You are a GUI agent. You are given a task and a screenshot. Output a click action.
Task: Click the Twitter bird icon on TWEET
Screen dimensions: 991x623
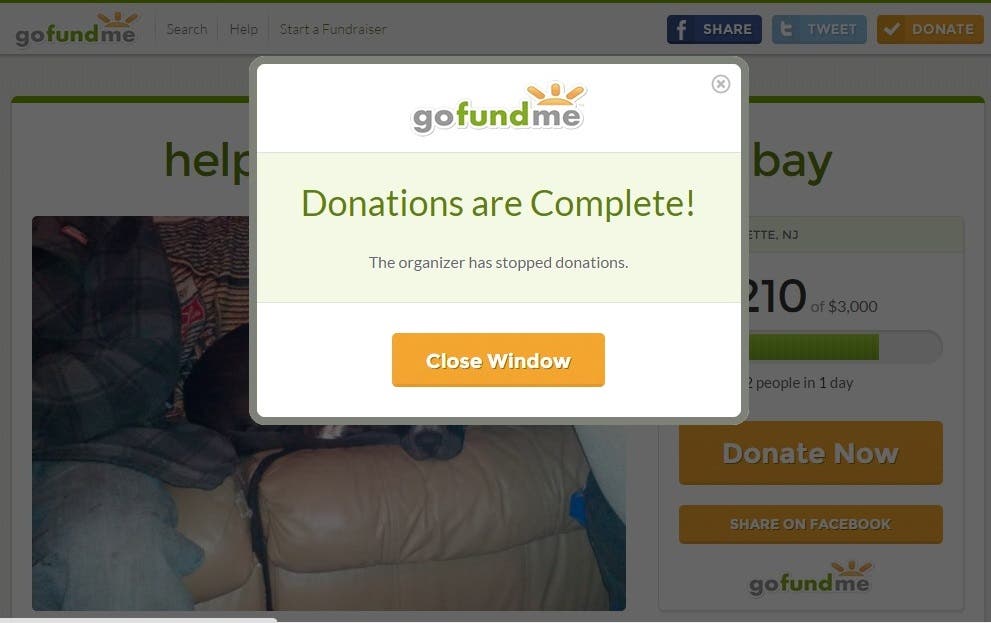pyautogui.click(x=786, y=30)
